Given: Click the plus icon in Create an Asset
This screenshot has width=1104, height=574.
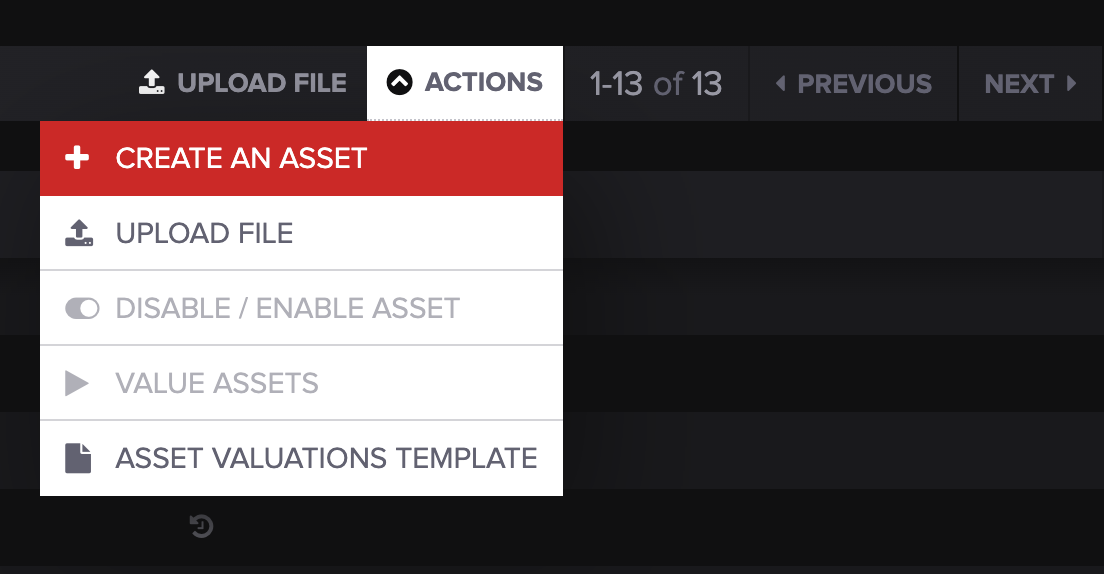Looking at the screenshot, I should click(77, 158).
